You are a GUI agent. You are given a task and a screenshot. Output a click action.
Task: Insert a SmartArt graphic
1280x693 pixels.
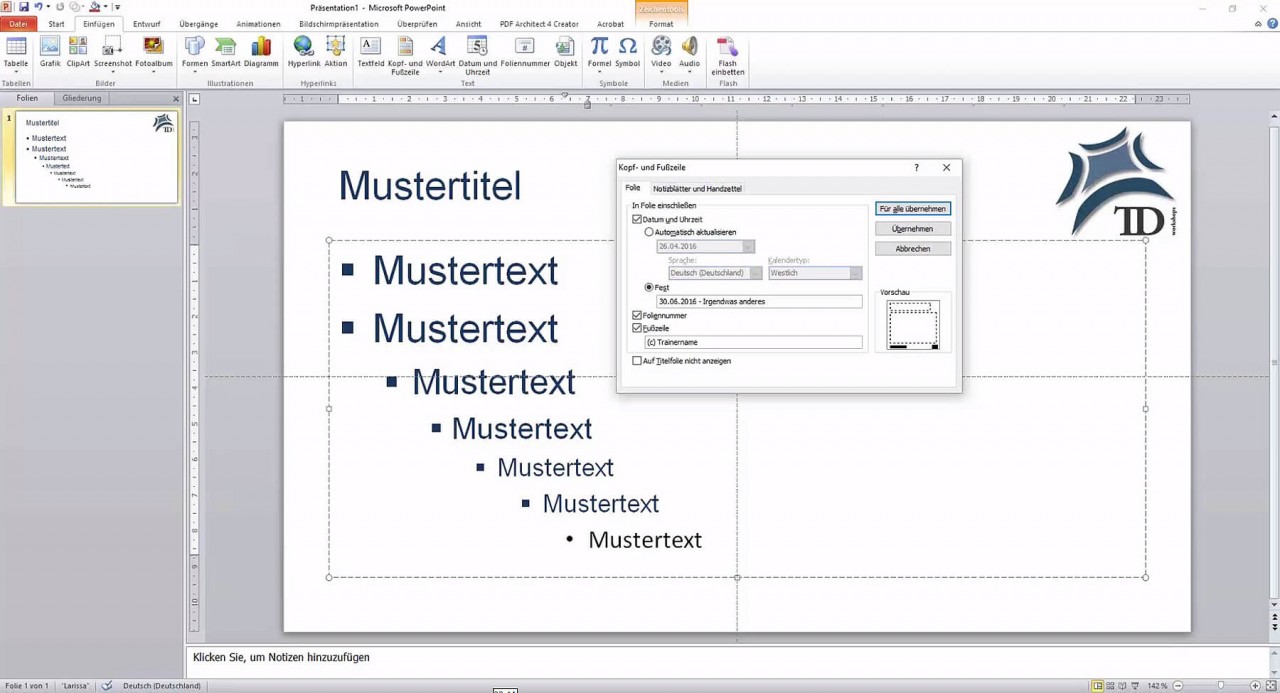point(226,52)
